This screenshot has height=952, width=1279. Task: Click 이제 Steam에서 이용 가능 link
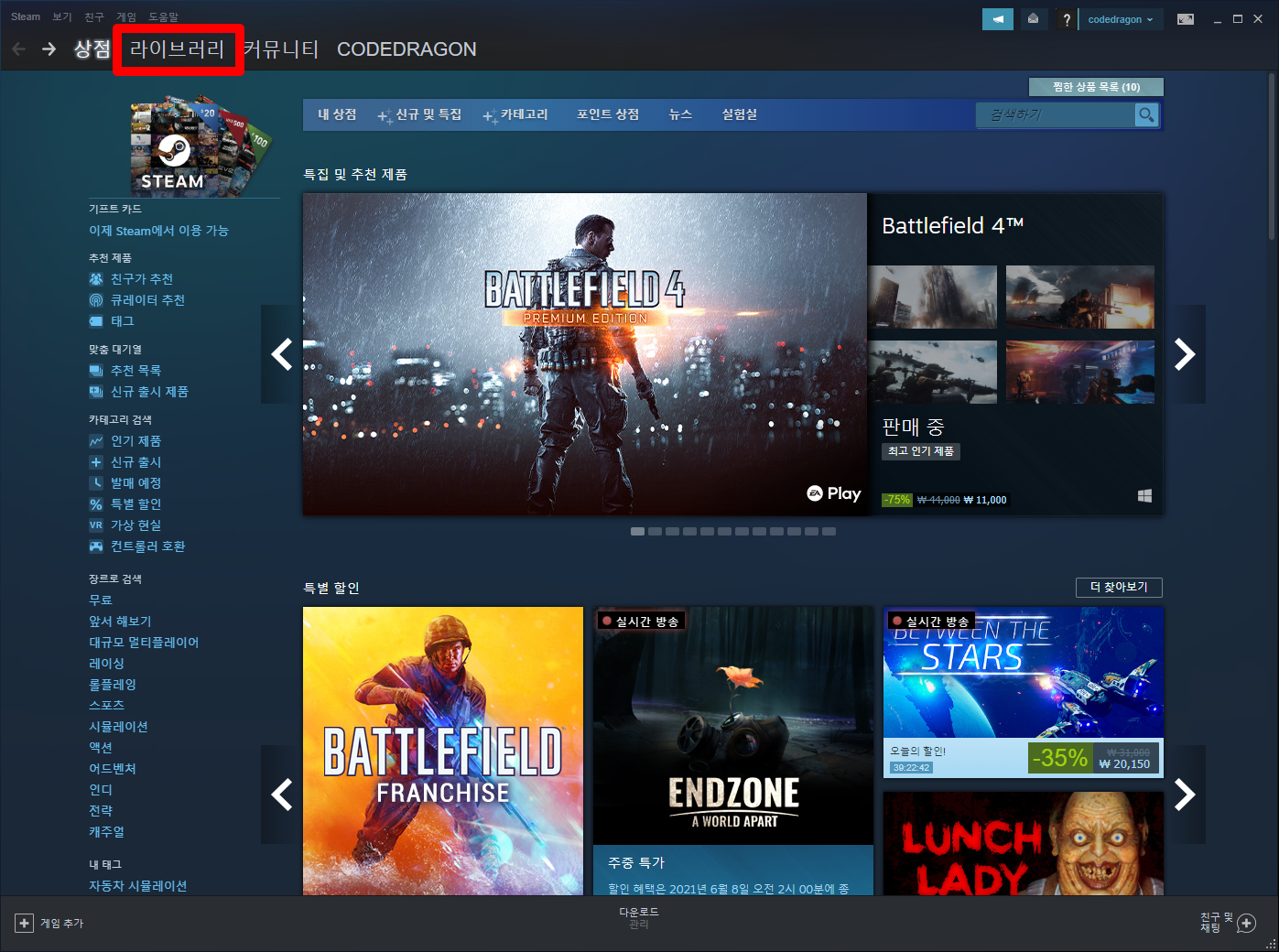click(x=158, y=231)
